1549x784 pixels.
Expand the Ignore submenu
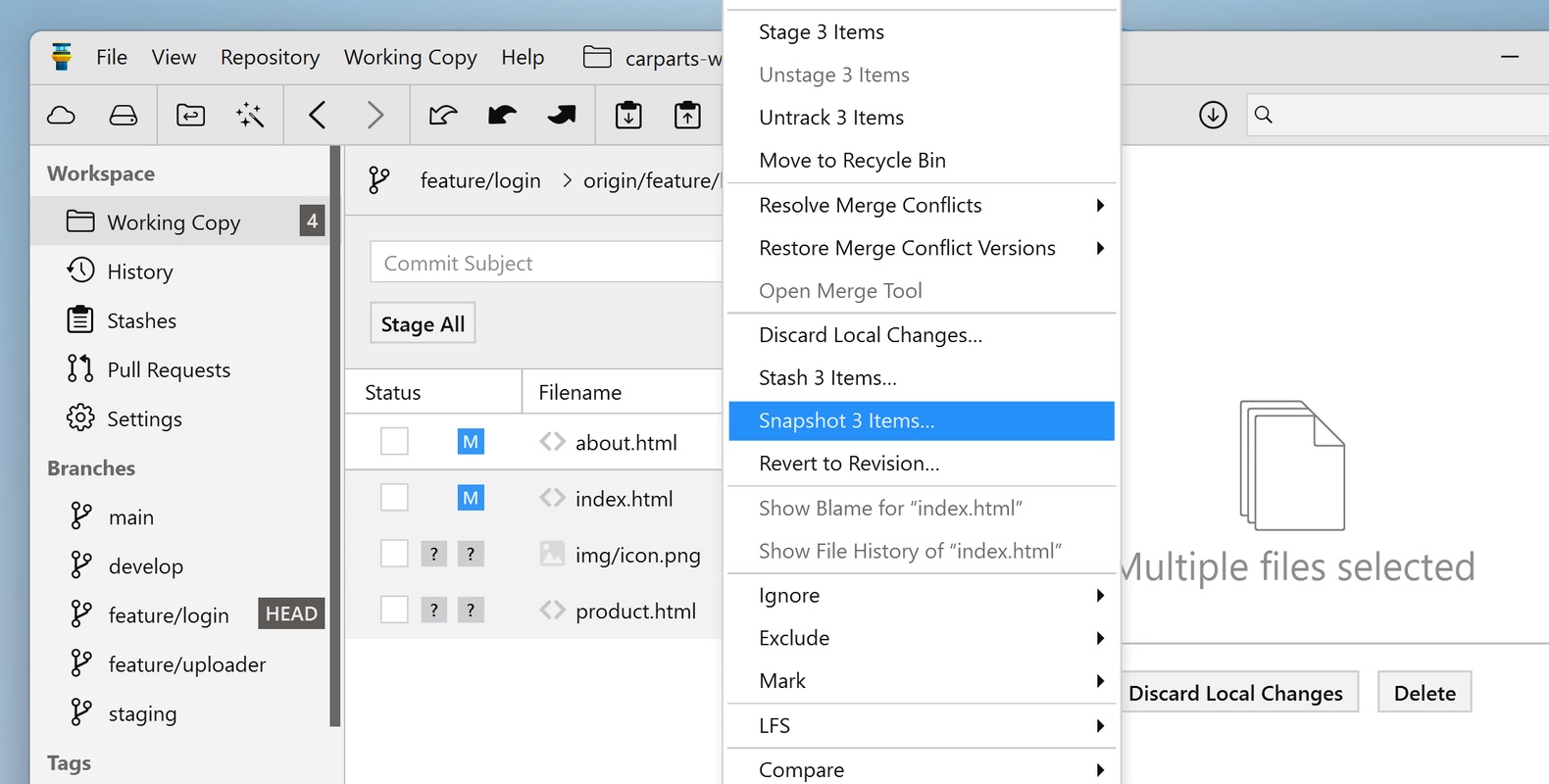922,596
